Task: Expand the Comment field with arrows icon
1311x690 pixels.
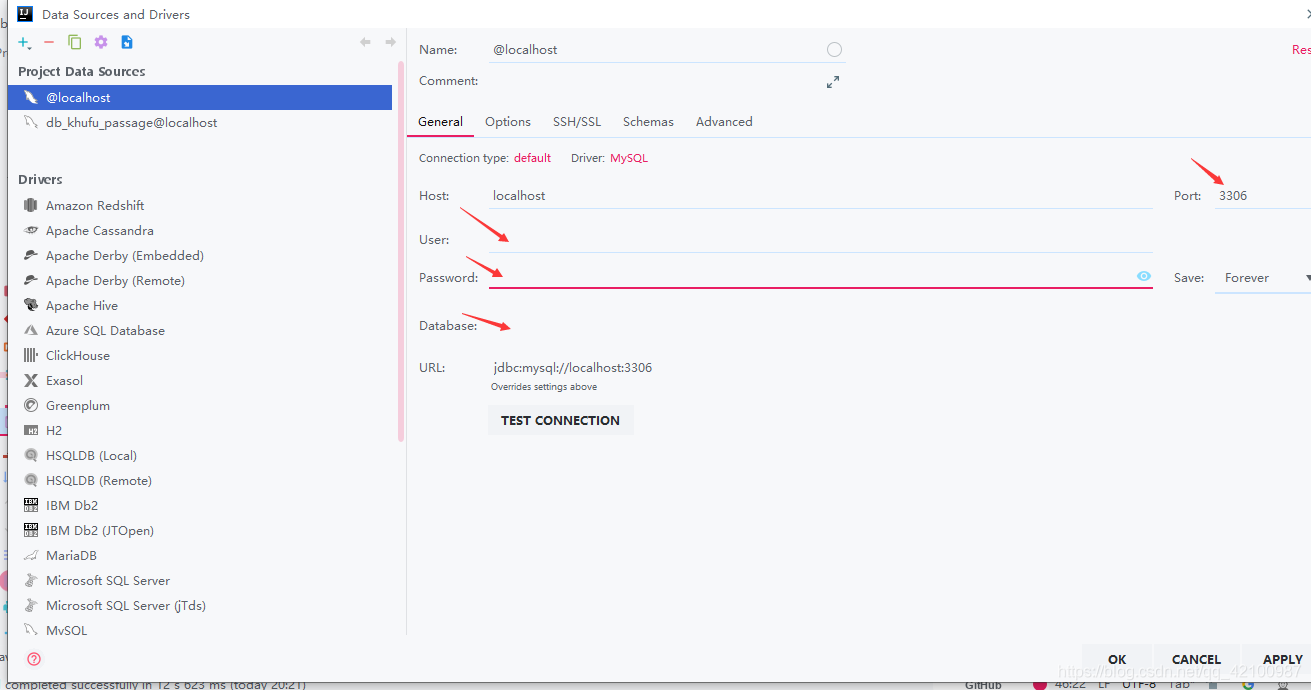Action: click(x=833, y=82)
